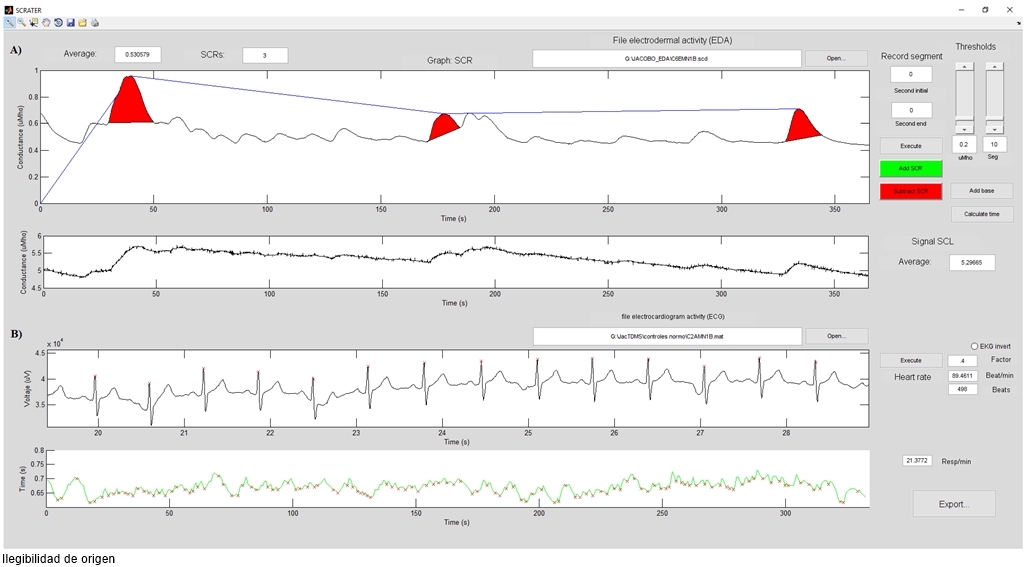
Task: Click the Second initial input field
Action: coord(911,74)
